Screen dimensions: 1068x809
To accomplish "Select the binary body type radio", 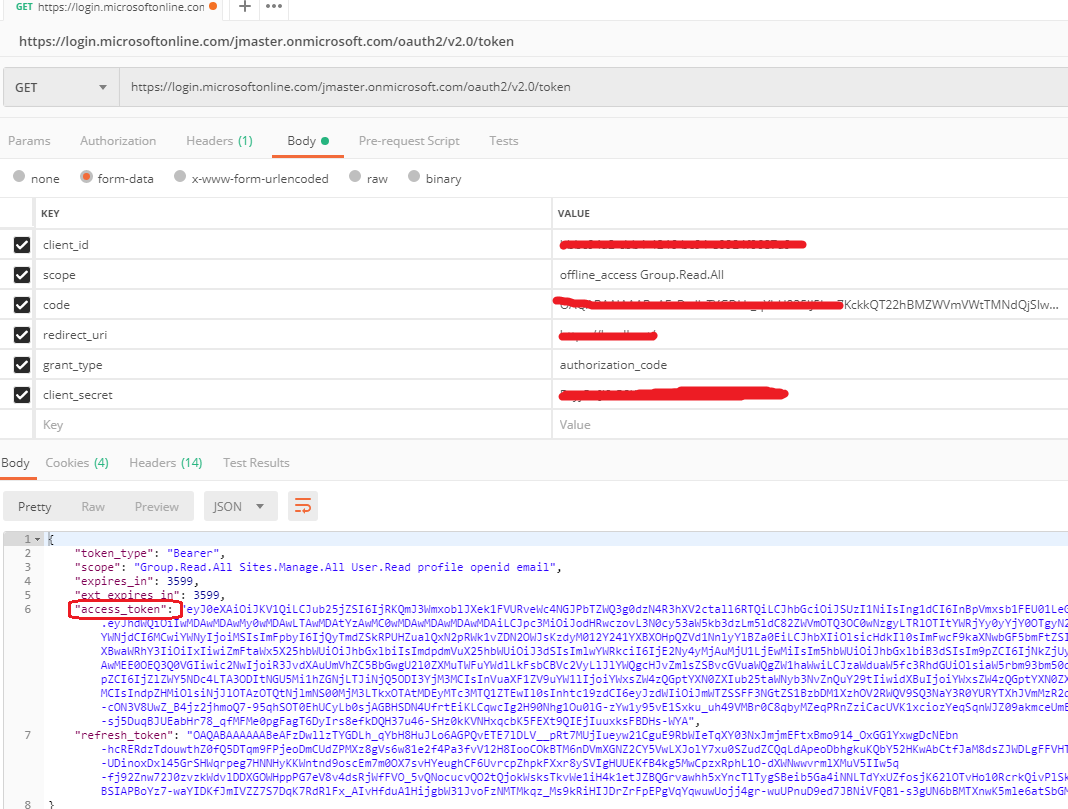I will (x=414, y=176).
